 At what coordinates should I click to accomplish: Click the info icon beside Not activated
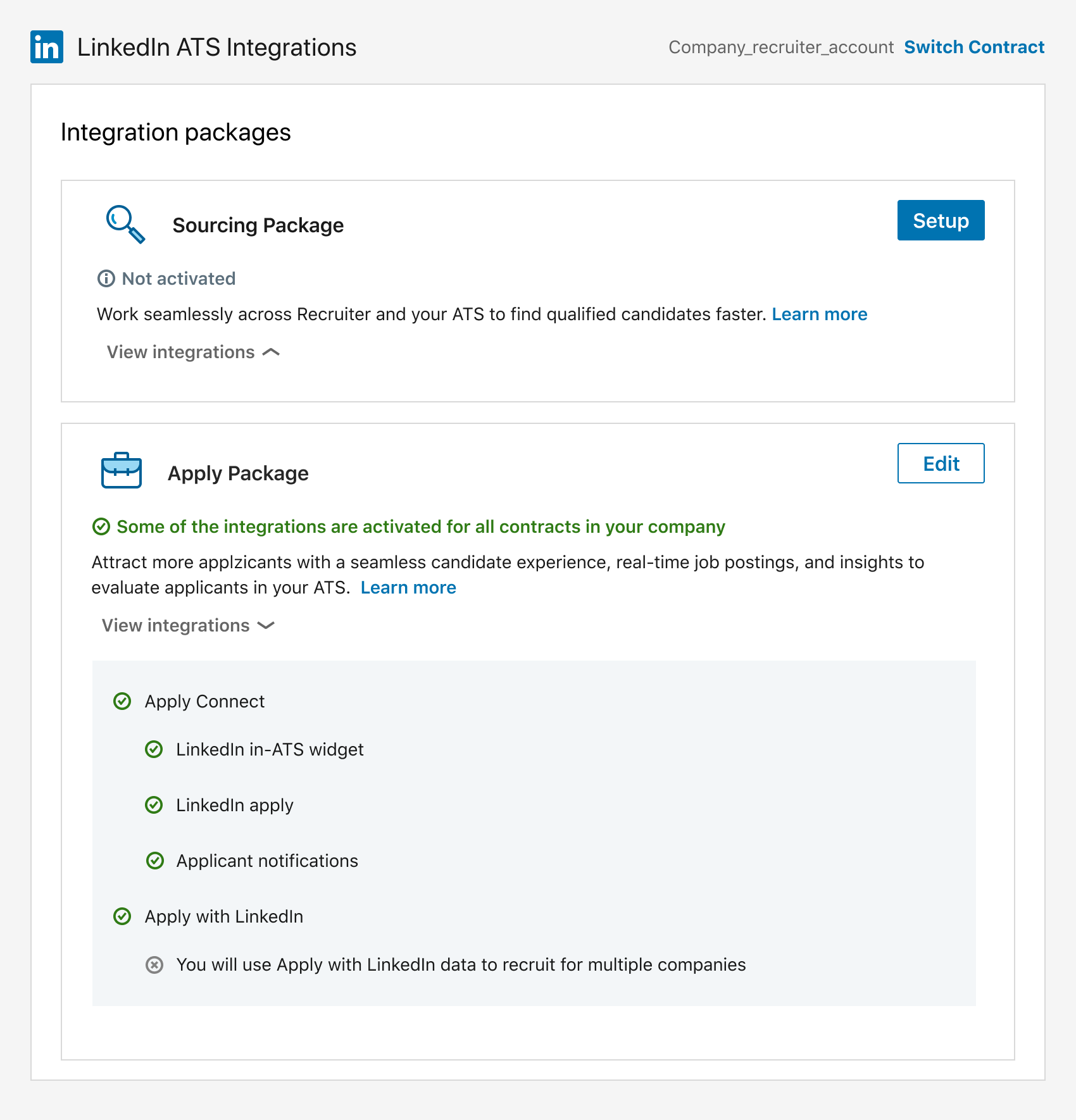click(106, 278)
